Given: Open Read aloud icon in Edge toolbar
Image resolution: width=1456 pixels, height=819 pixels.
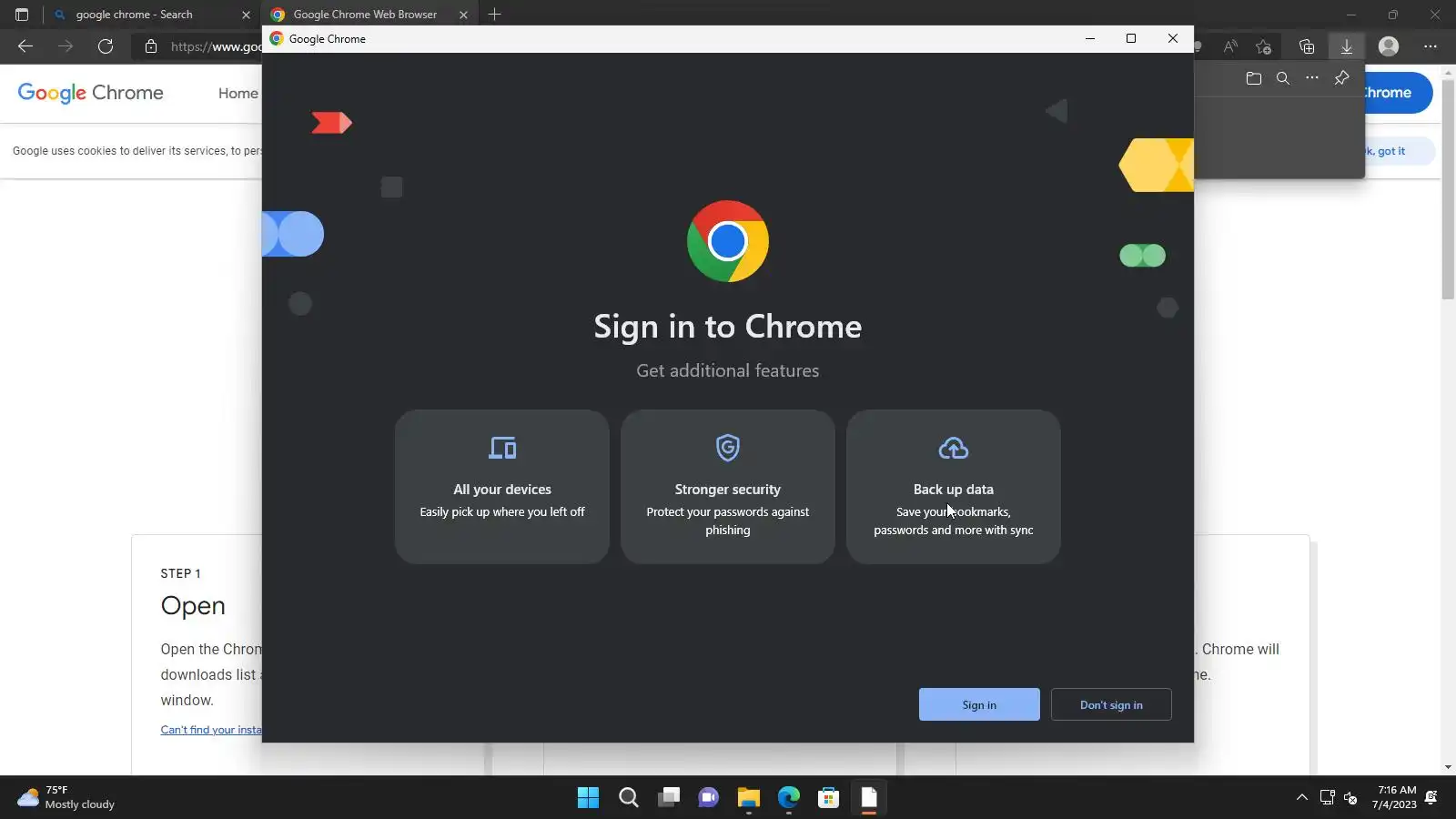Looking at the screenshot, I should [1230, 46].
